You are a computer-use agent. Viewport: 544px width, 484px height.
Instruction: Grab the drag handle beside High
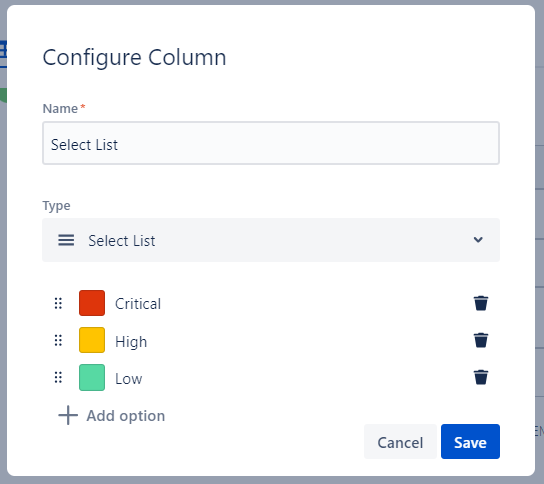click(x=58, y=340)
